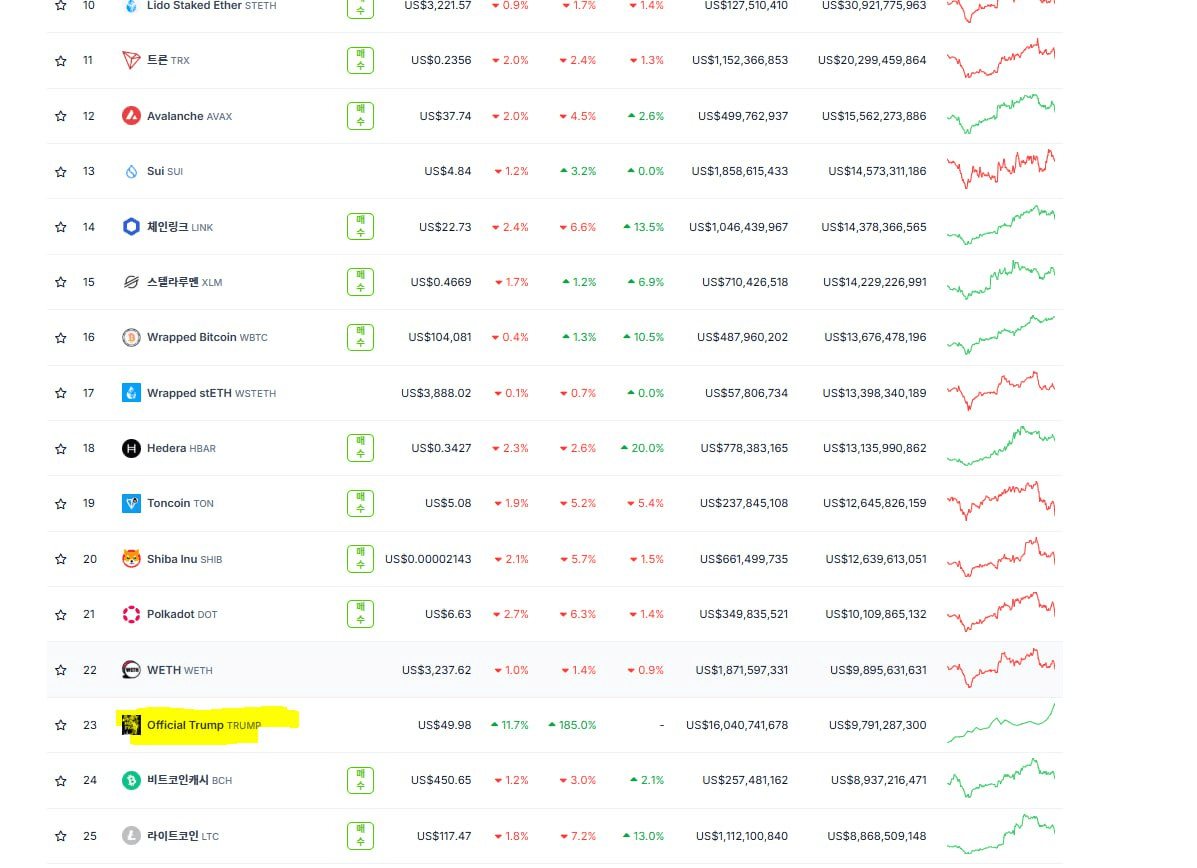Click the star next to Wrapped stETH
The width and height of the screenshot is (1197, 868).
[x=61, y=393]
